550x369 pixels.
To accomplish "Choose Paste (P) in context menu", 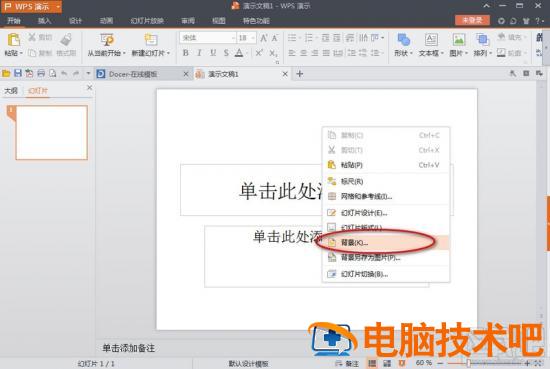I will click(386, 165).
